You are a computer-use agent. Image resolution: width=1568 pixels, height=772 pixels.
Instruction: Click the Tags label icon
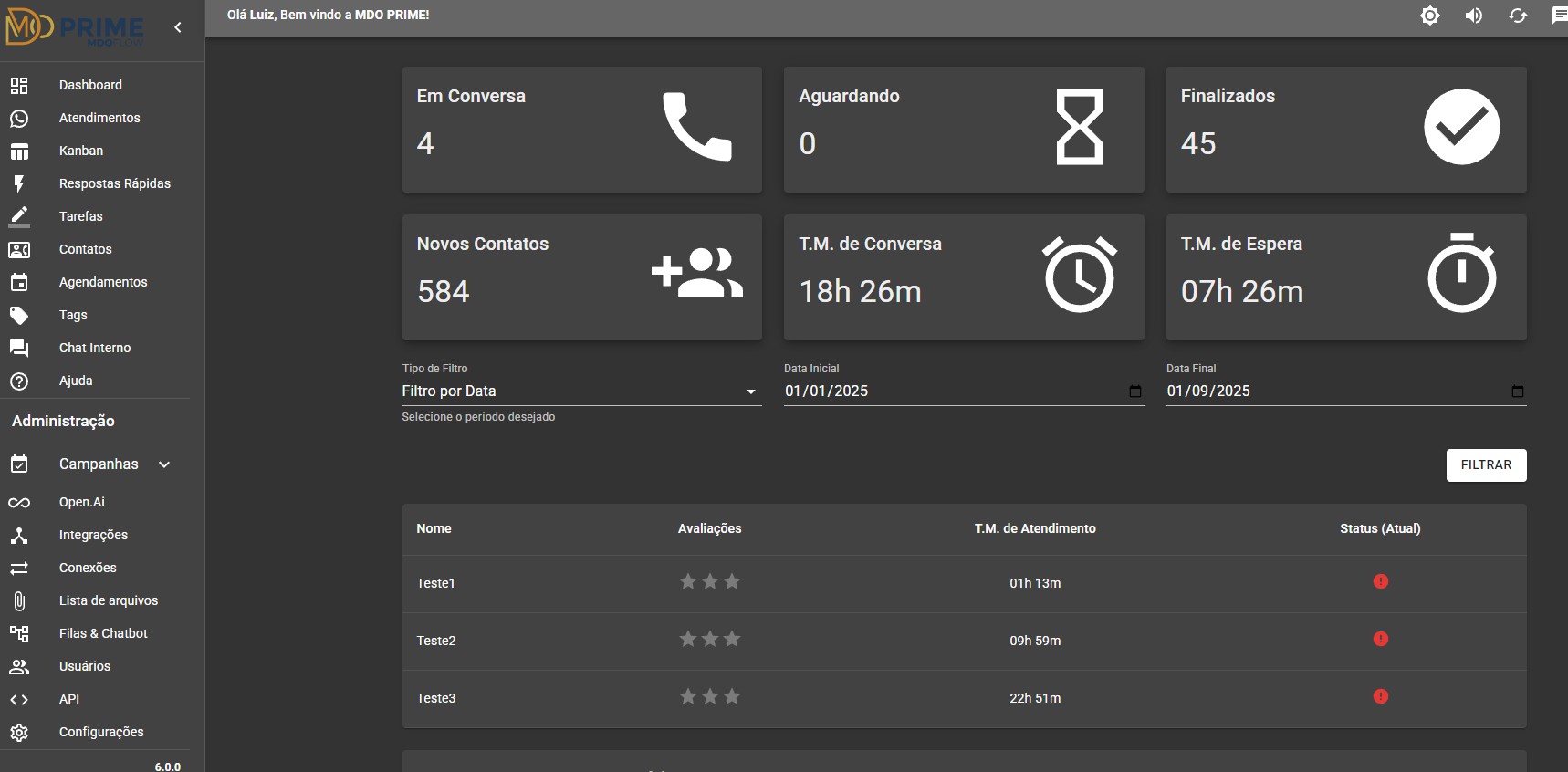coord(19,316)
